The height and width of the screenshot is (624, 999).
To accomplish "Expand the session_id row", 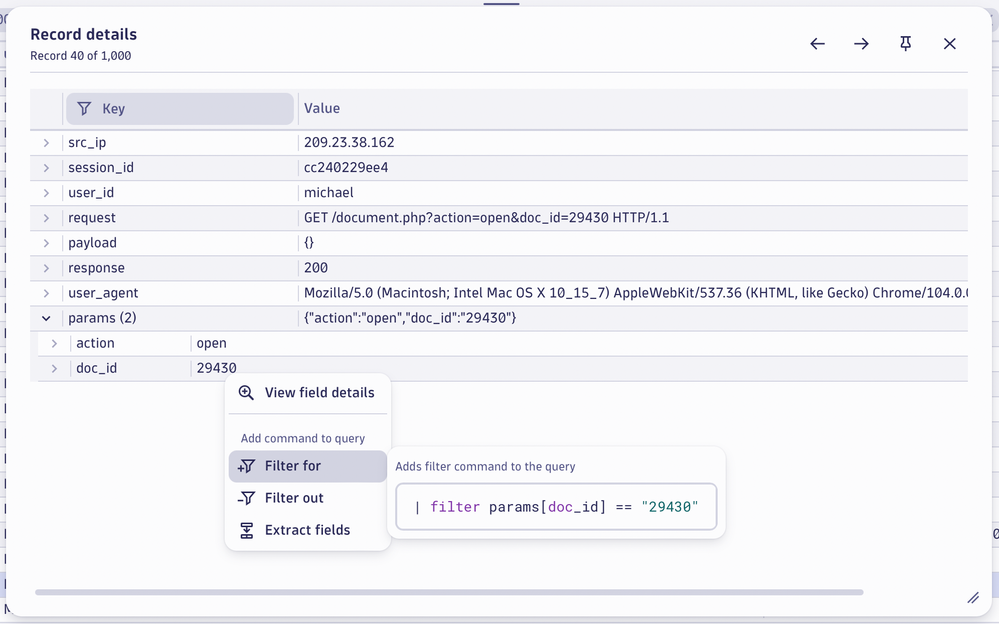I will point(46,168).
